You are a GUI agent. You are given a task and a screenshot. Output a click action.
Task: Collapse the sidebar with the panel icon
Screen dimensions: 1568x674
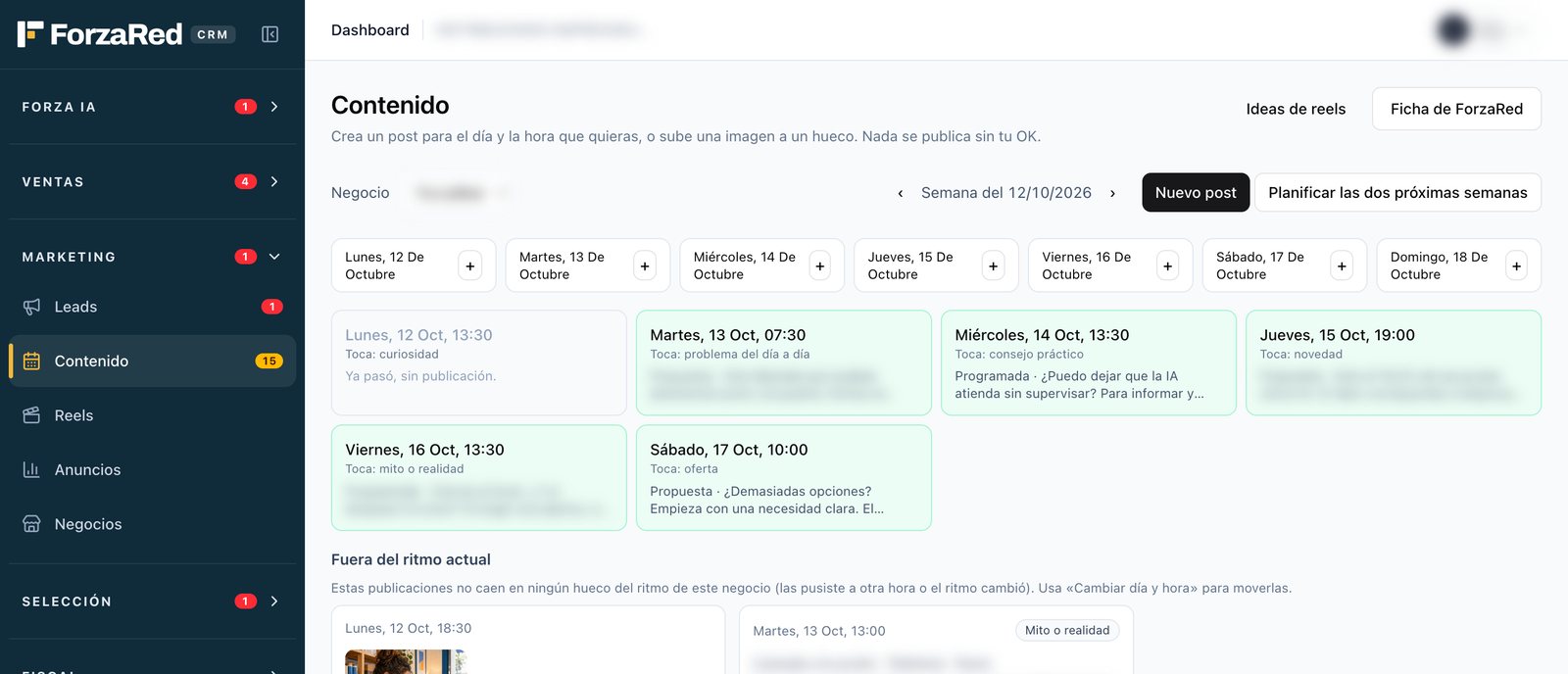(x=270, y=34)
